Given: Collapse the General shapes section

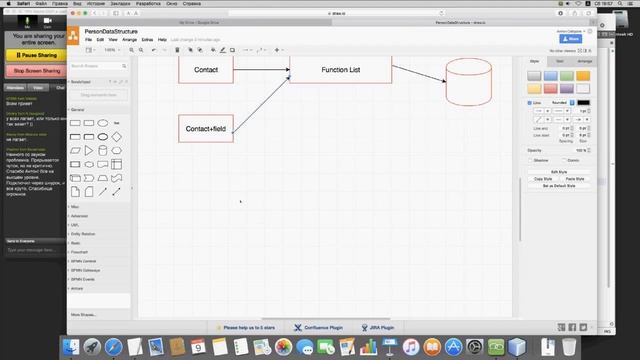Looking at the screenshot, I should point(77,110).
